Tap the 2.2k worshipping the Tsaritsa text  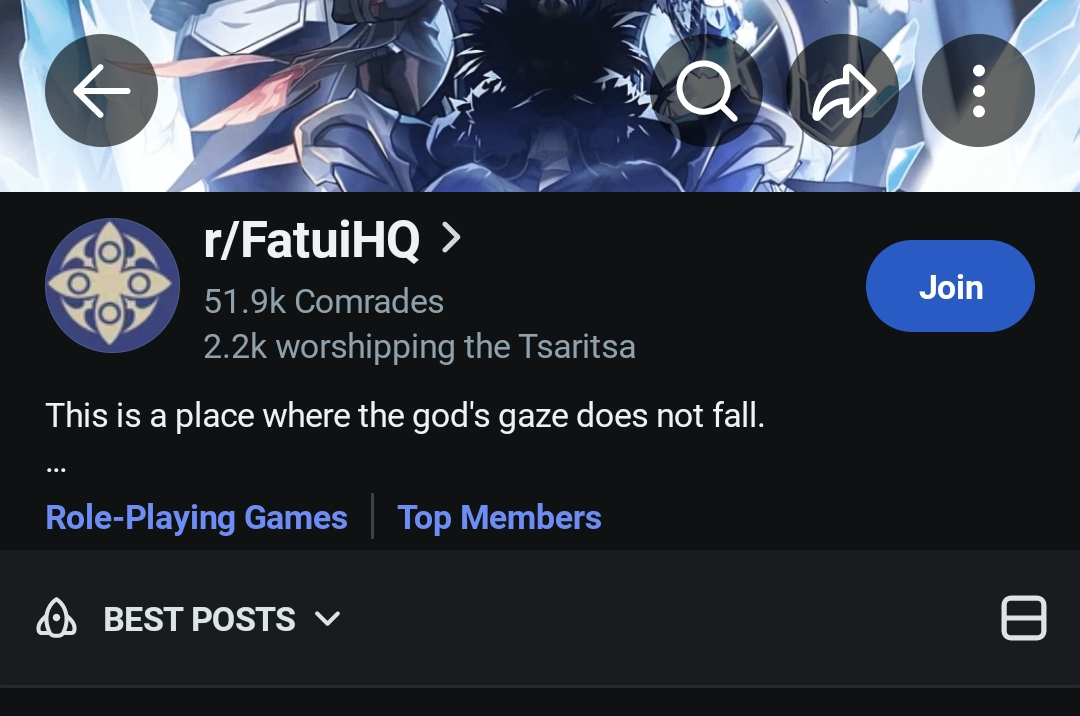pyautogui.click(x=419, y=346)
